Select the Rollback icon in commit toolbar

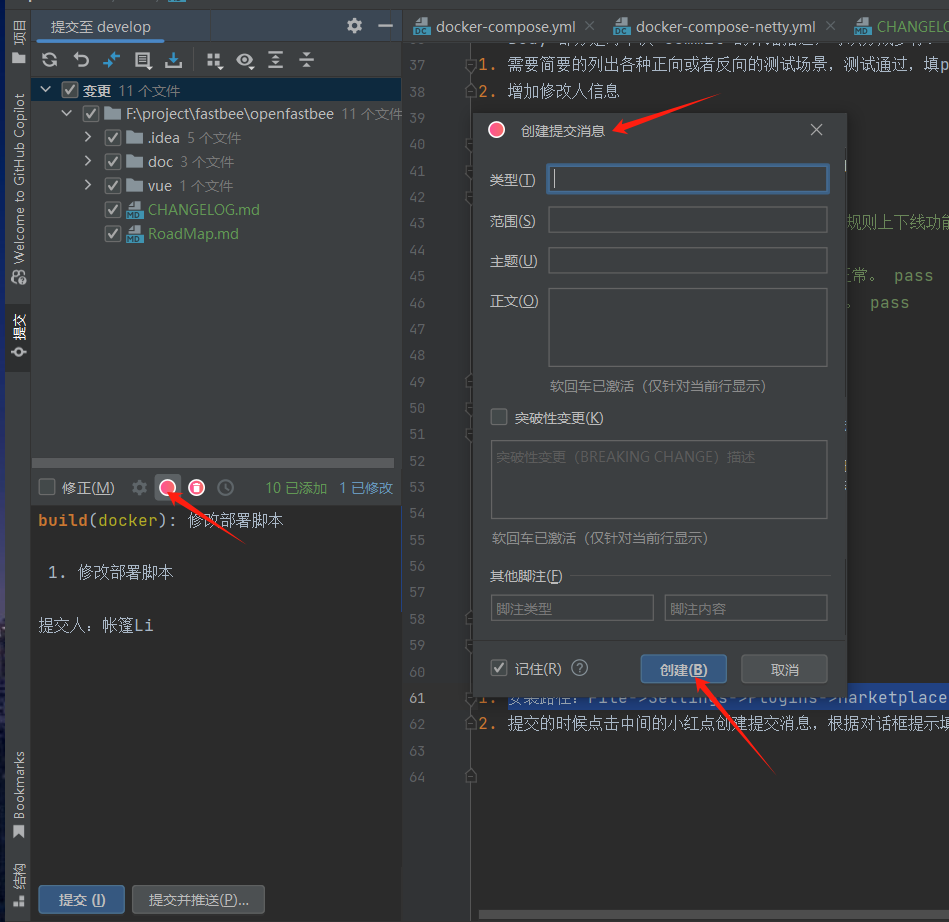[x=81, y=60]
